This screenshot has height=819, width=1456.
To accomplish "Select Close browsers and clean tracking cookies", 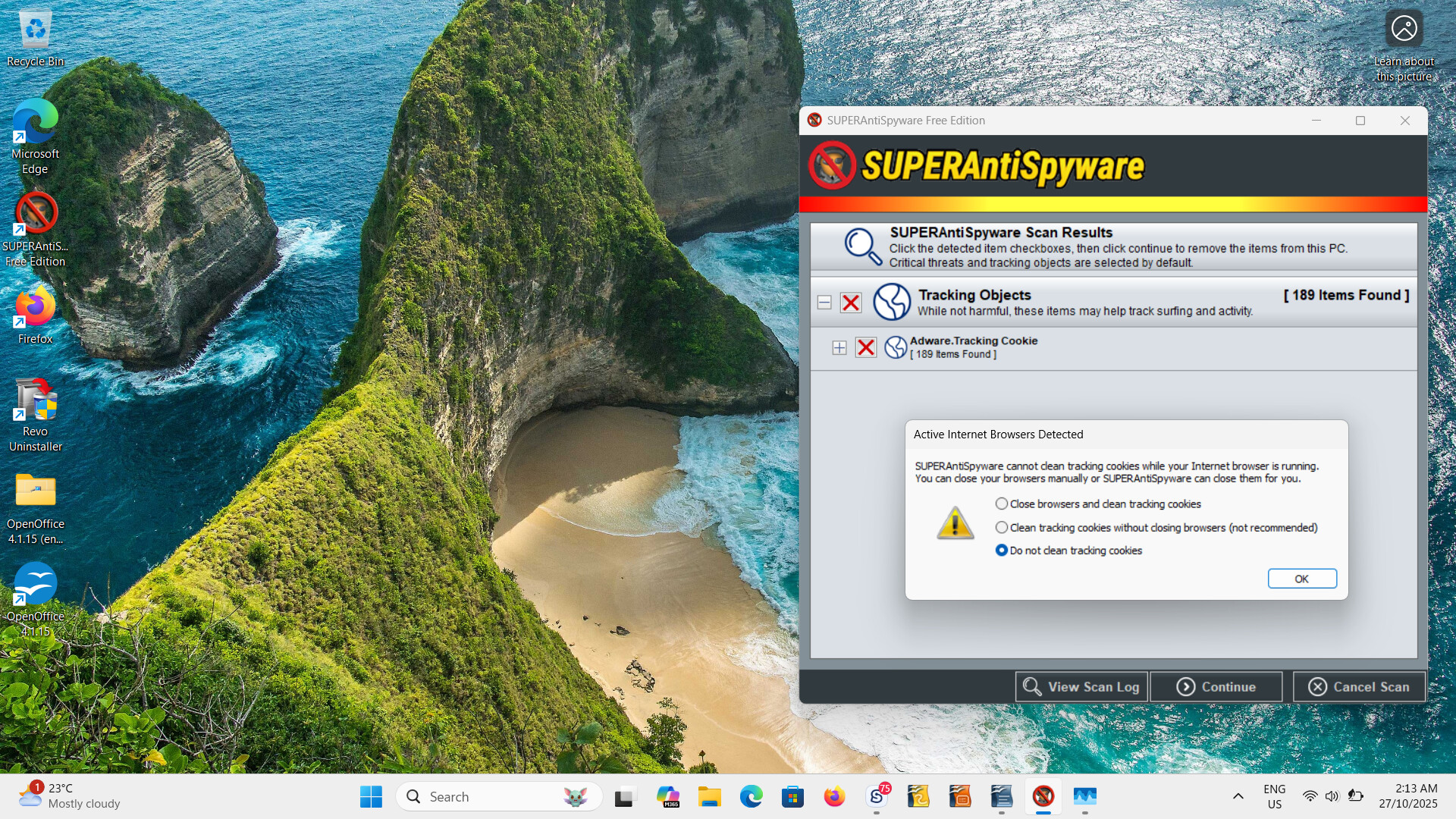I will point(1002,504).
